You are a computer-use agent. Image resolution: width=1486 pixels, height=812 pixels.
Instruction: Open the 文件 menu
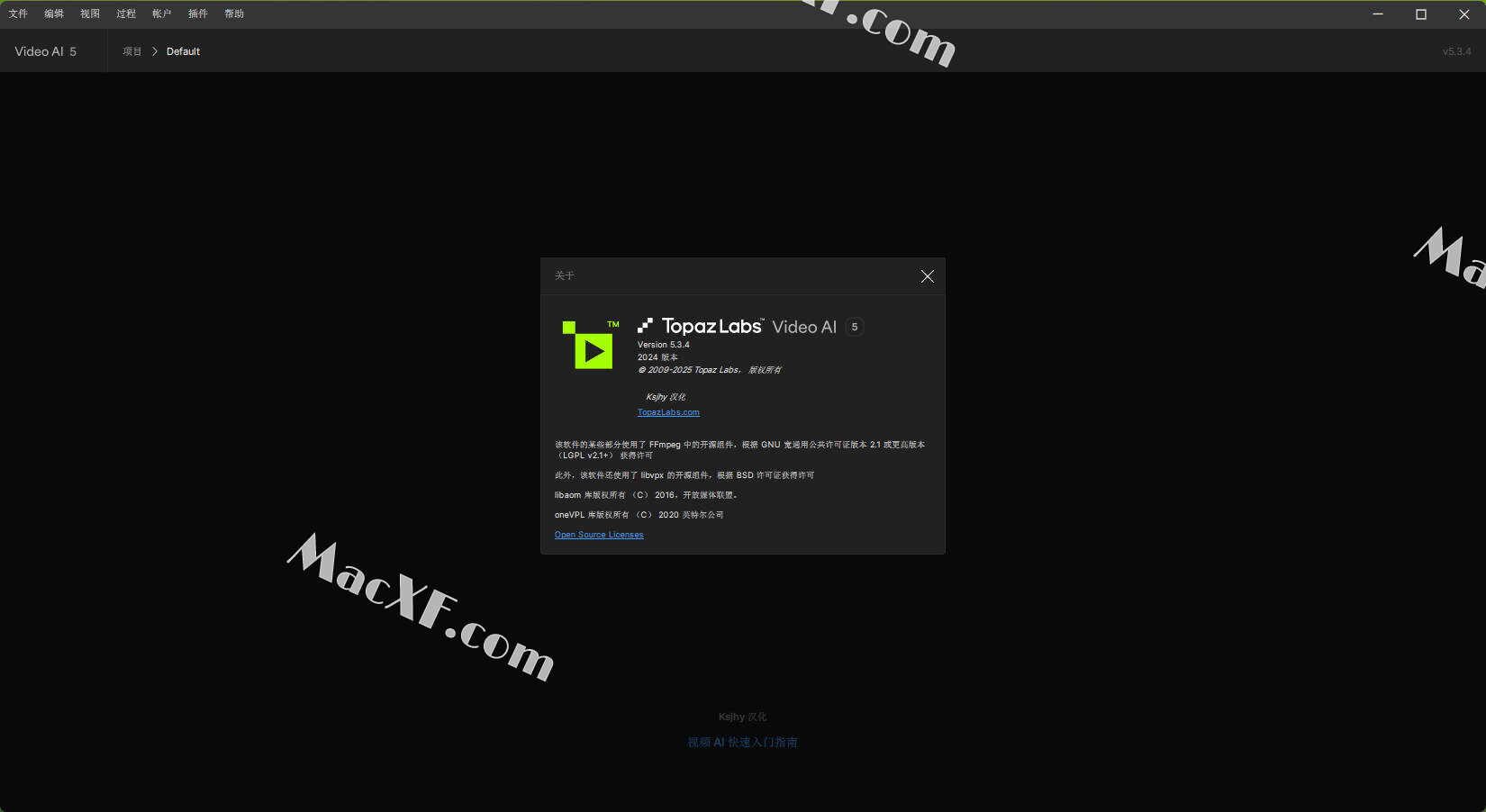(18, 14)
